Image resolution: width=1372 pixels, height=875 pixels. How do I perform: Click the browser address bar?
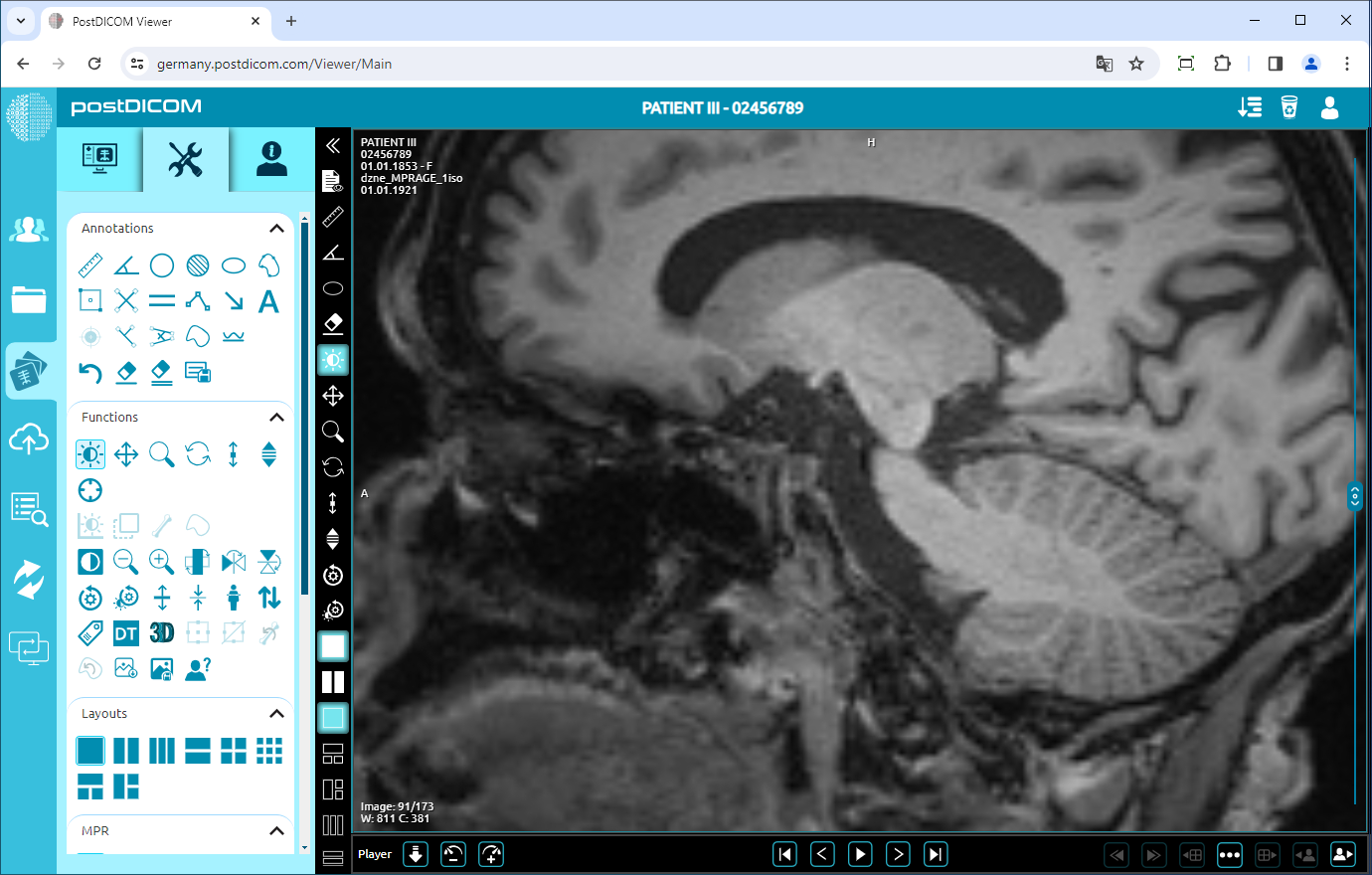tap(398, 63)
